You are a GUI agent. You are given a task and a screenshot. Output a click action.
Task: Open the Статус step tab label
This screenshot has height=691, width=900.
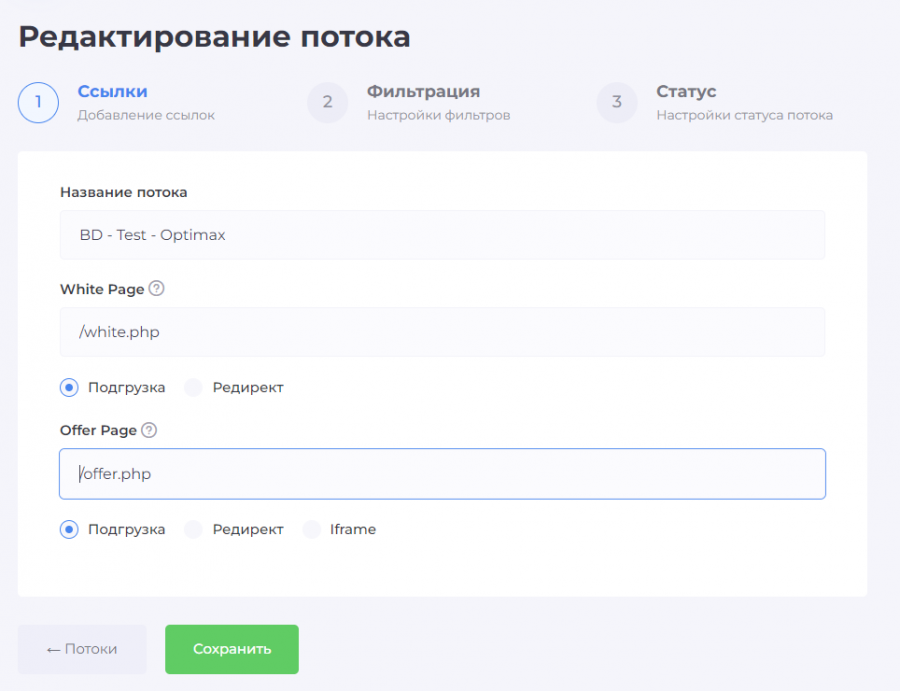pos(686,91)
